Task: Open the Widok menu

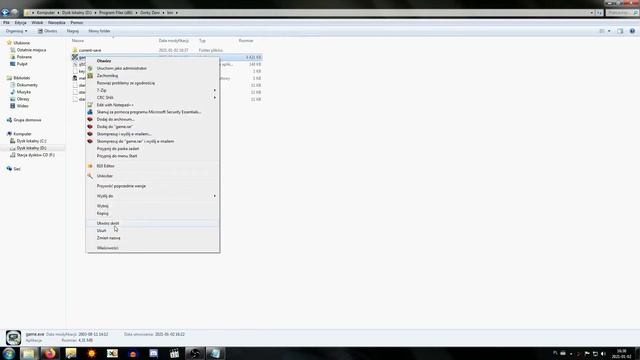Action: (x=37, y=23)
